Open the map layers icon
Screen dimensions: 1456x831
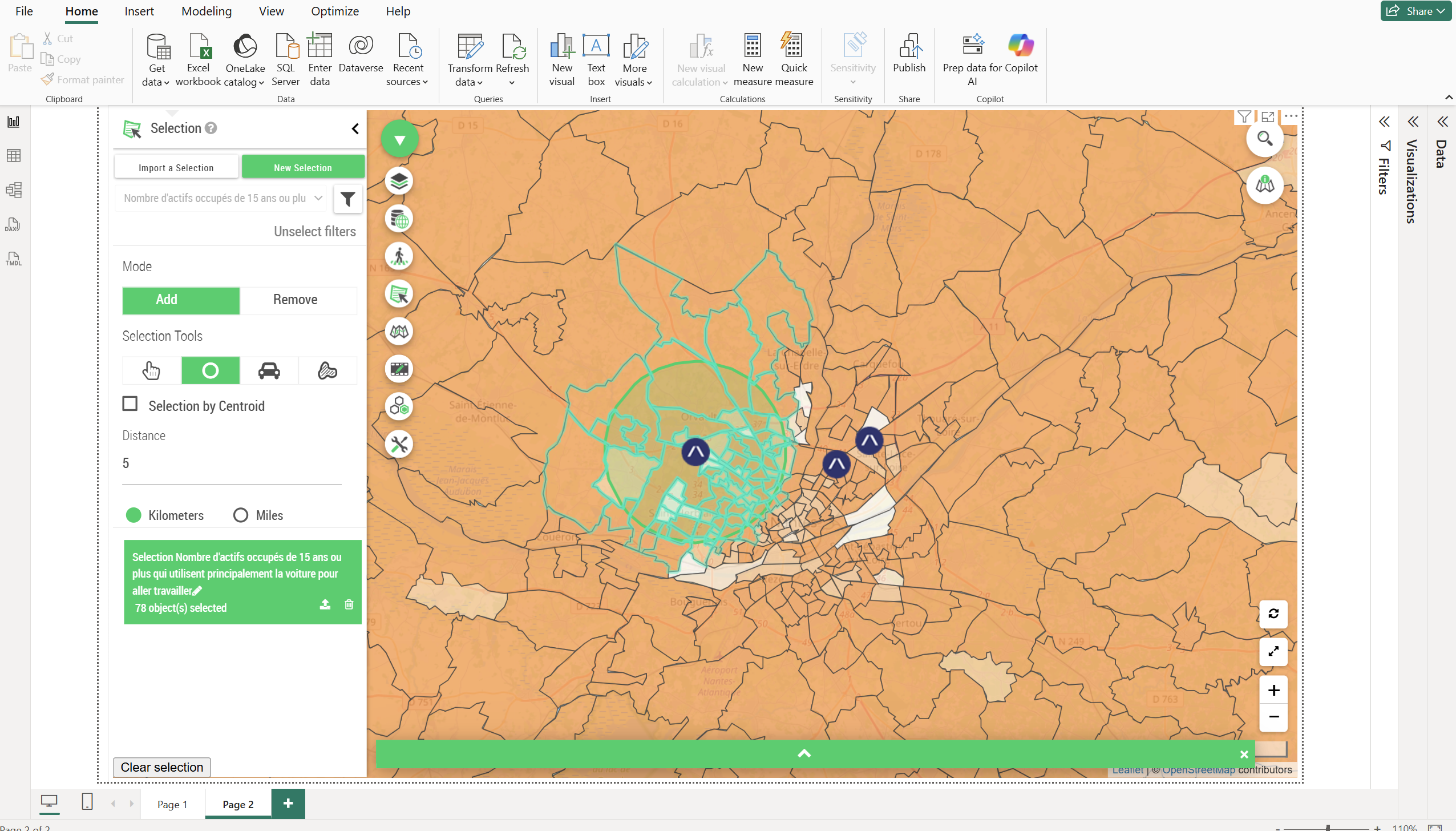point(399,181)
